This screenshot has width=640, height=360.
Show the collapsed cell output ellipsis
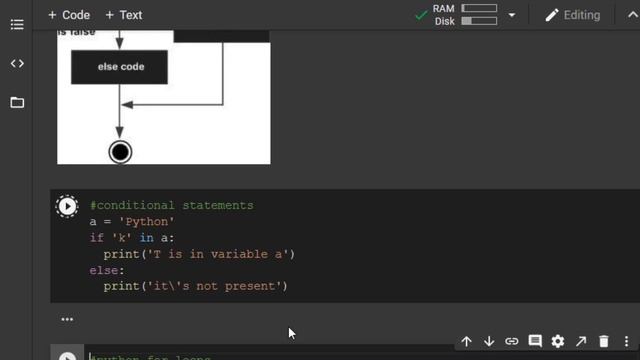(67, 319)
